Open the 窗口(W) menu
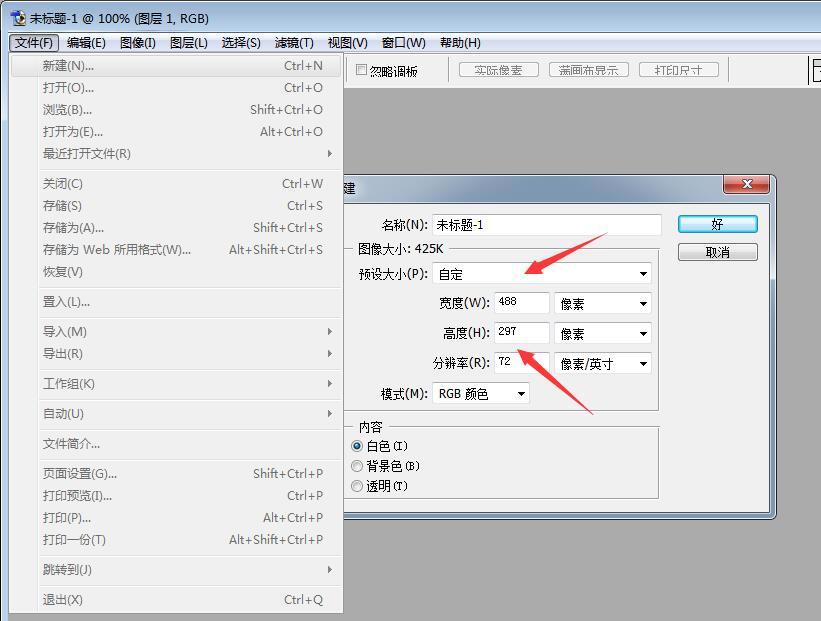This screenshot has width=821, height=621. pyautogui.click(x=403, y=43)
